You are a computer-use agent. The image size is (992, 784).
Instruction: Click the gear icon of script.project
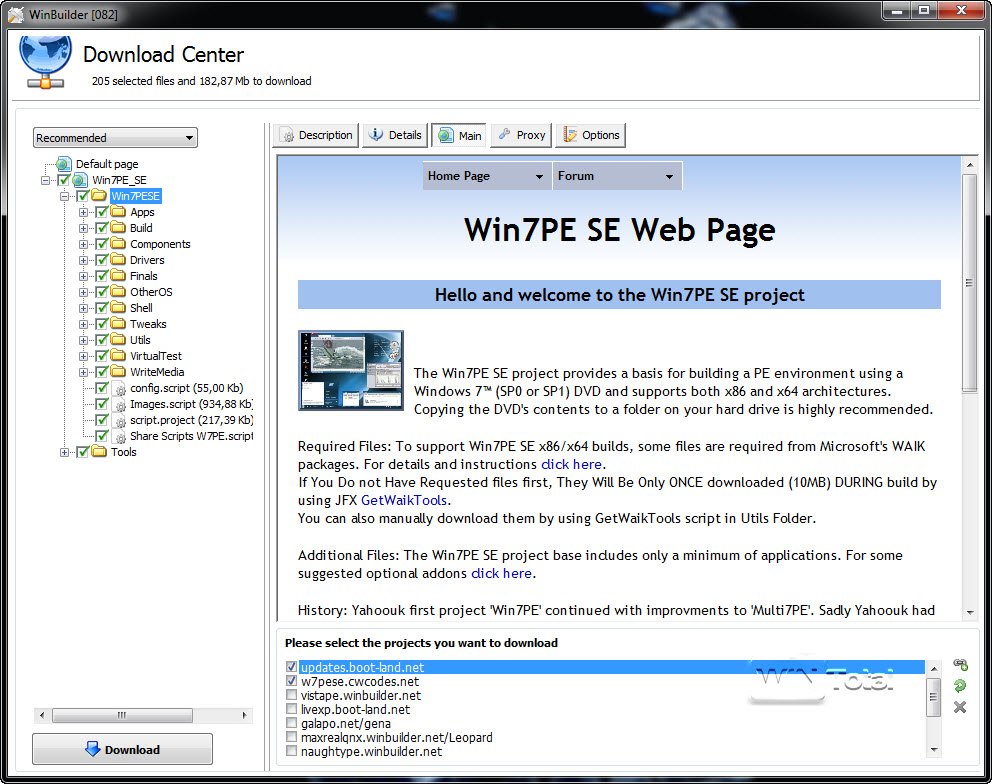click(119, 420)
